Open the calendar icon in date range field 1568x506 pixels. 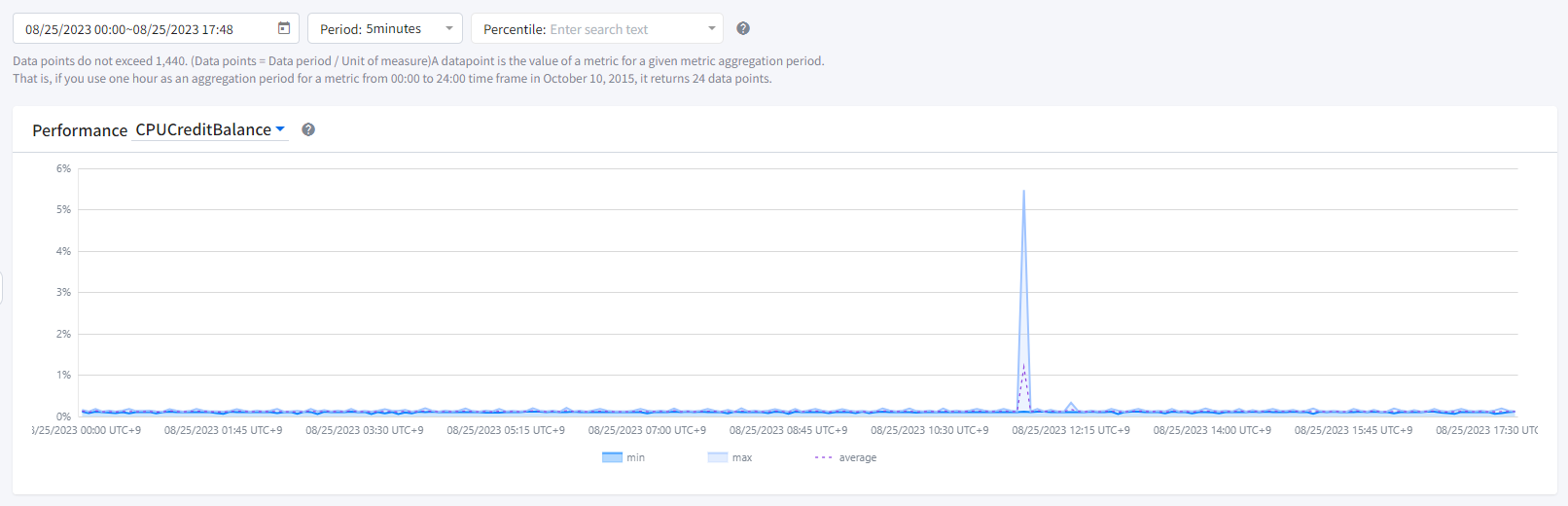(284, 28)
